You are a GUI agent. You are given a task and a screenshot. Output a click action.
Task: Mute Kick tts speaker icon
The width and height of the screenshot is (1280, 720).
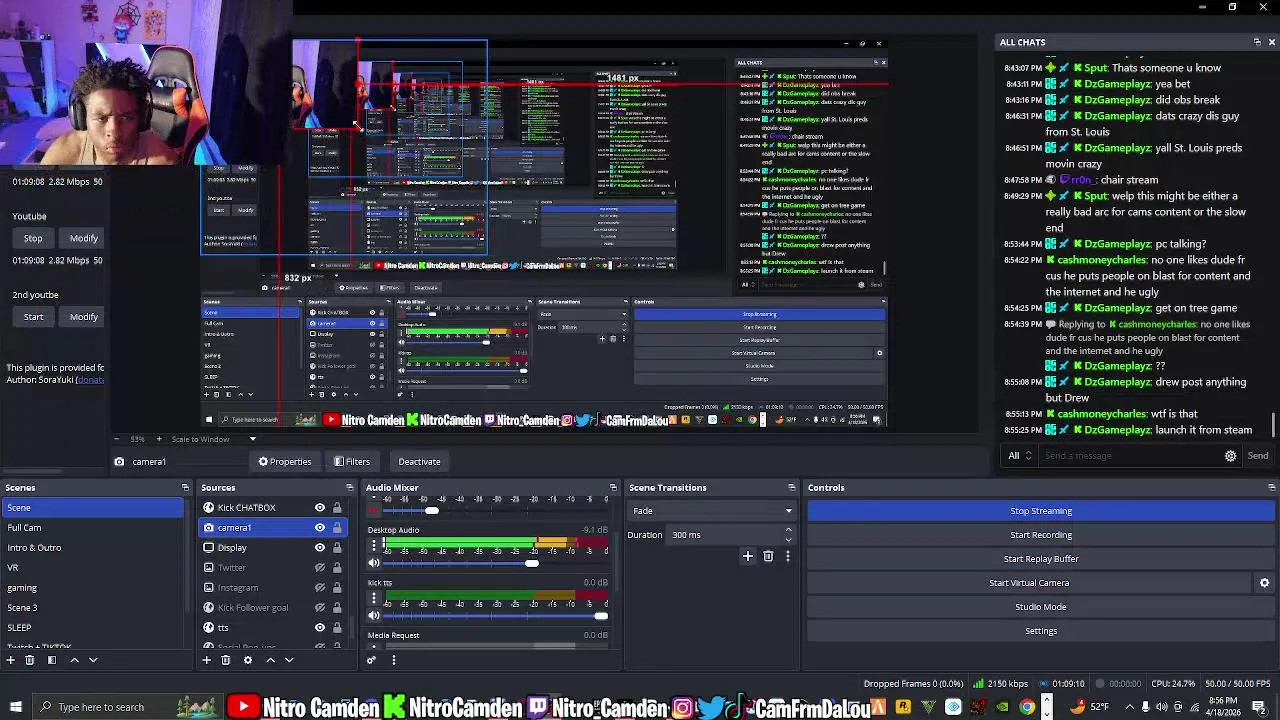point(374,616)
